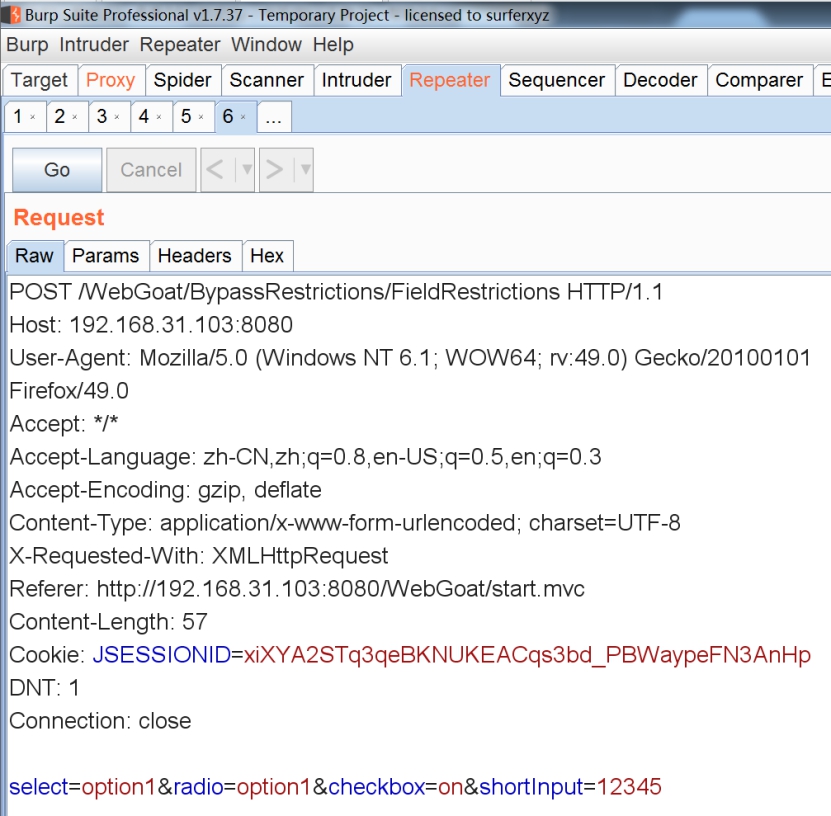This screenshot has width=831, height=816.
Task: Click the Content-Length: 57 line
Action: [108, 622]
